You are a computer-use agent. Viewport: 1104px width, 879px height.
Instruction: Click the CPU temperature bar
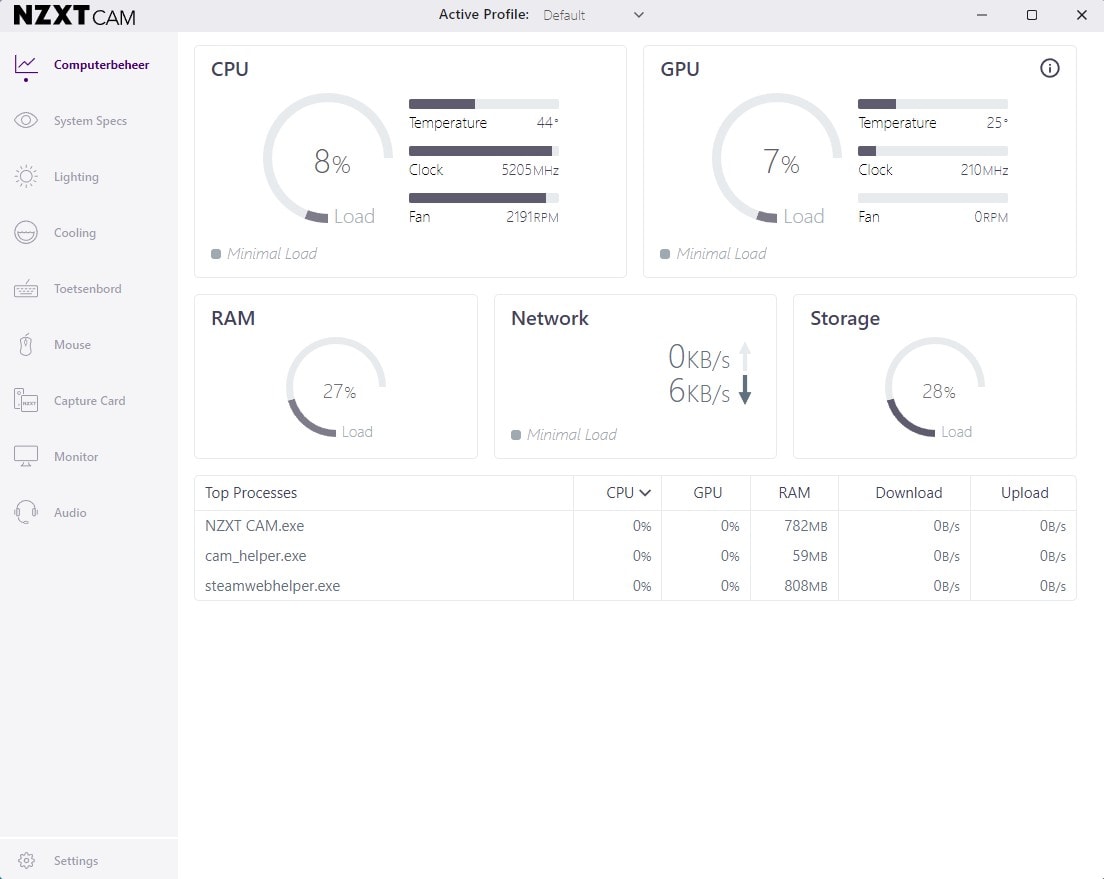coord(484,104)
